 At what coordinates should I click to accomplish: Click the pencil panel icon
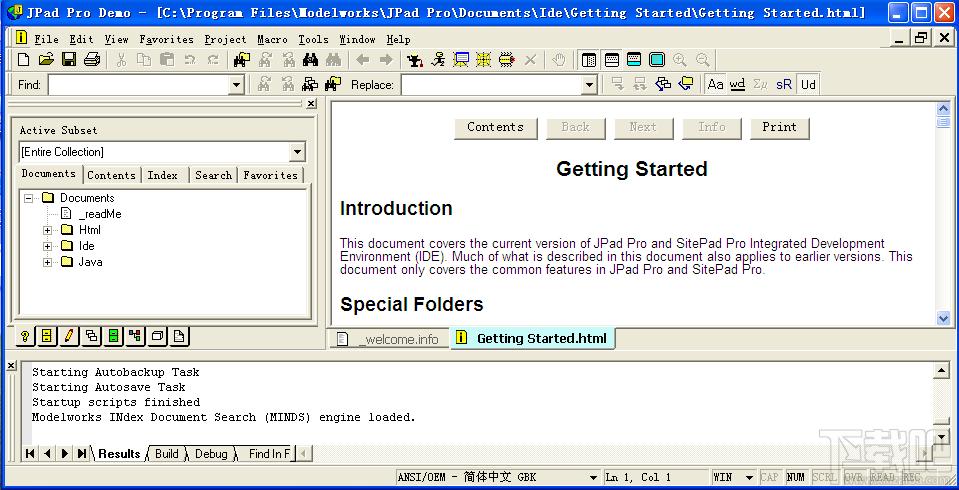(x=69, y=336)
